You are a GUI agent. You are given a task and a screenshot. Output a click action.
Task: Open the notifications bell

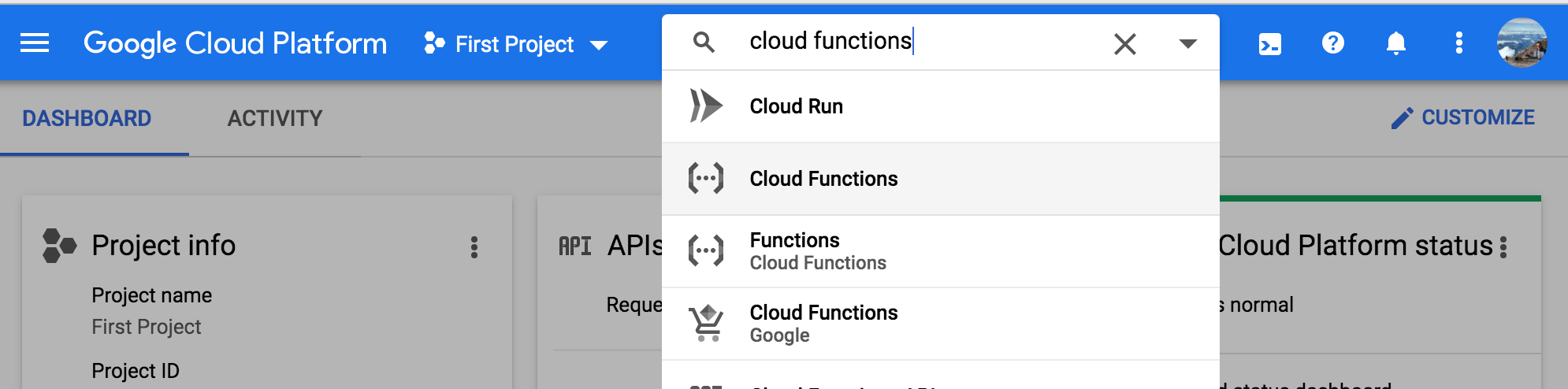[x=1395, y=43]
